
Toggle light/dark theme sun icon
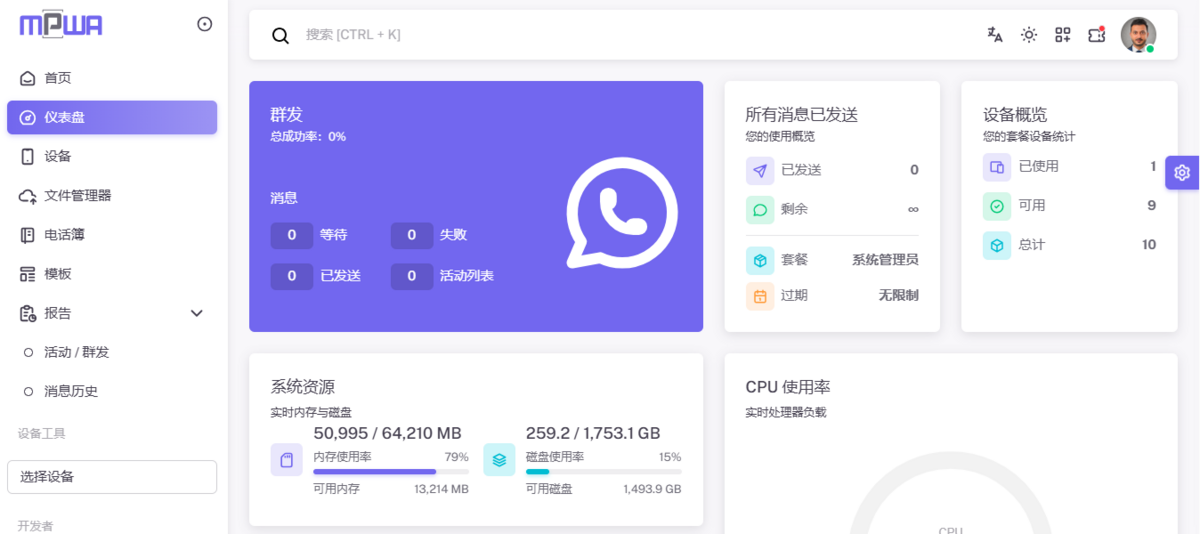point(1029,35)
